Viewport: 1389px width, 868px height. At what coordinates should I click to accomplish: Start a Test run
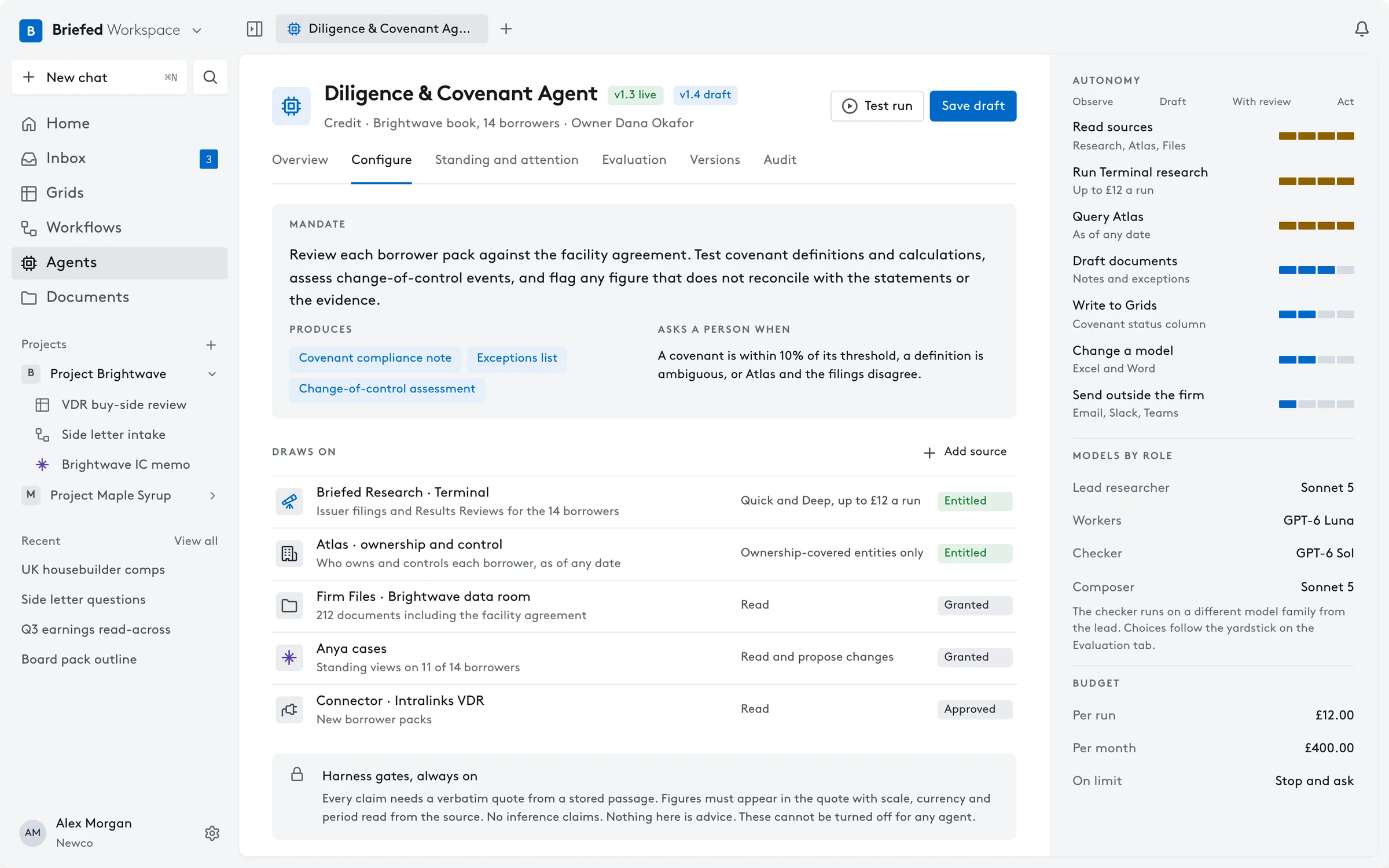click(x=877, y=106)
